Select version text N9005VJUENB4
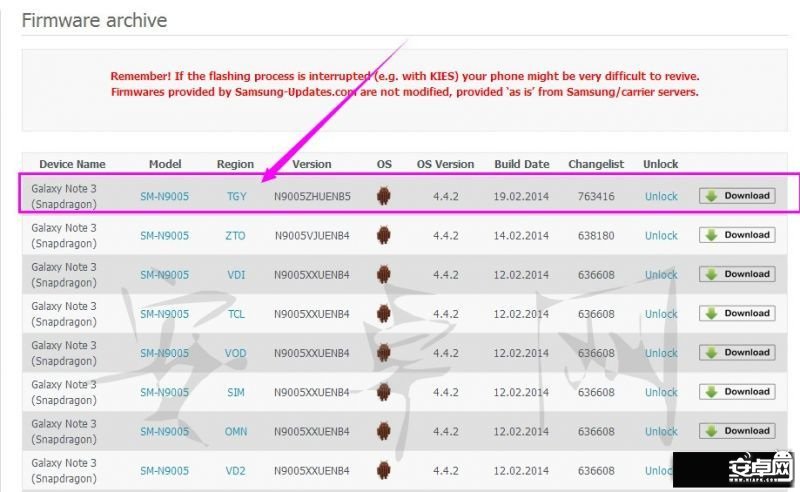The image size is (800, 492). click(x=312, y=236)
